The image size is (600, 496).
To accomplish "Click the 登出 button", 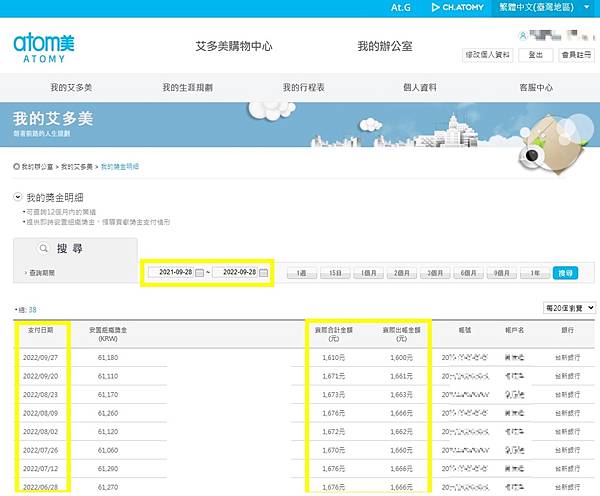I will click(536, 55).
